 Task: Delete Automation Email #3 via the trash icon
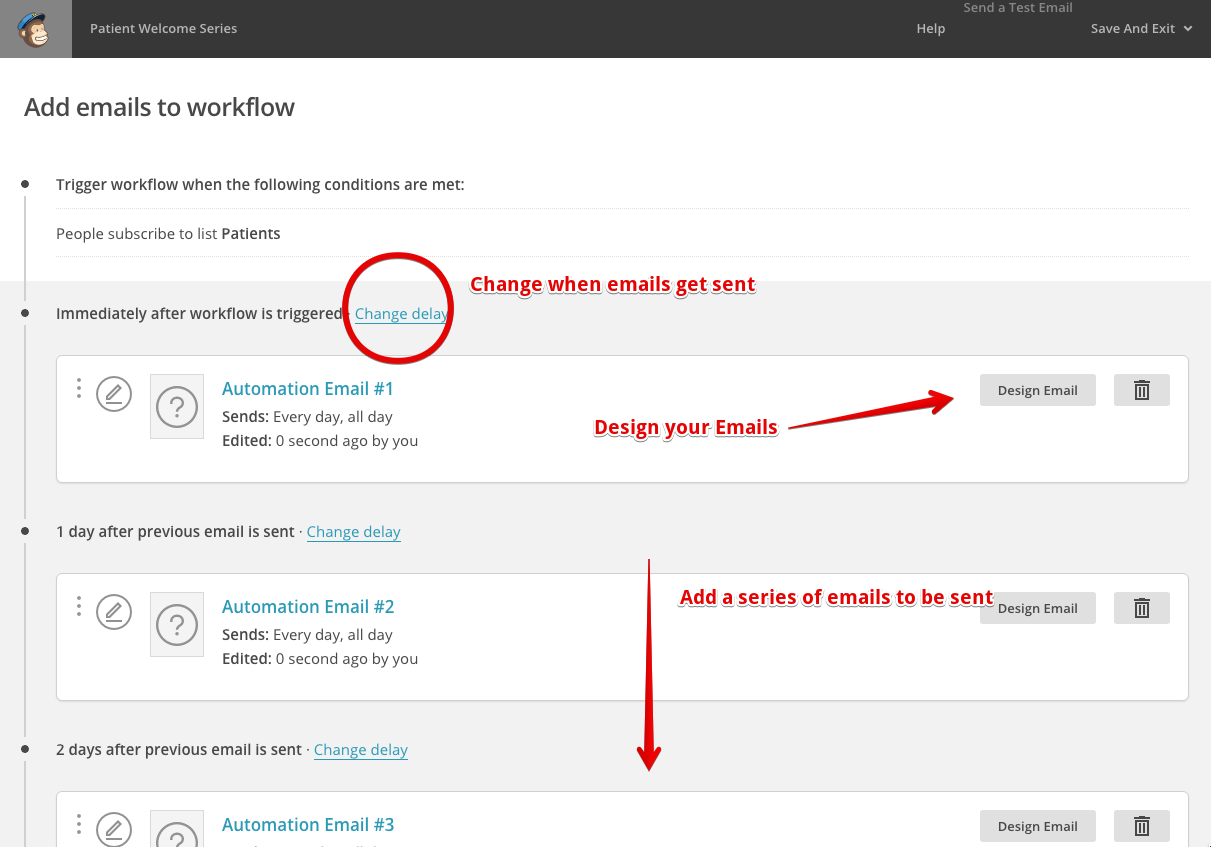click(x=1141, y=825)
